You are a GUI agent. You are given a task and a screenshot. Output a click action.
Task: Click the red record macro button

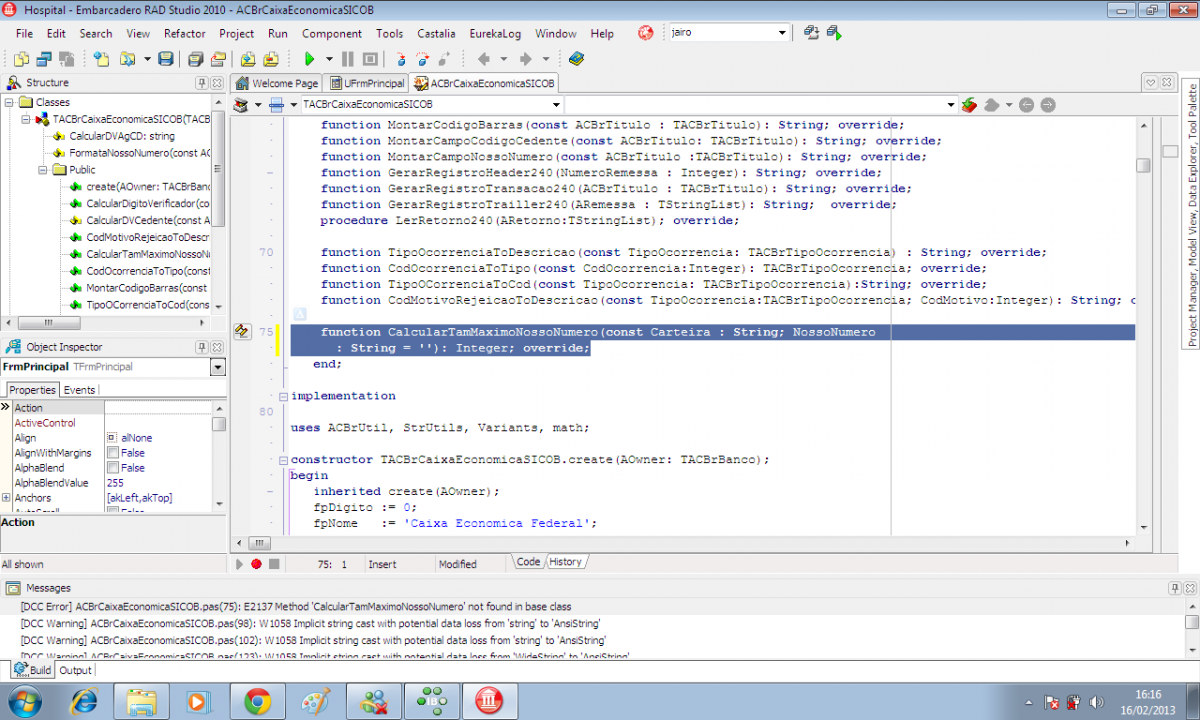[256, 564]
